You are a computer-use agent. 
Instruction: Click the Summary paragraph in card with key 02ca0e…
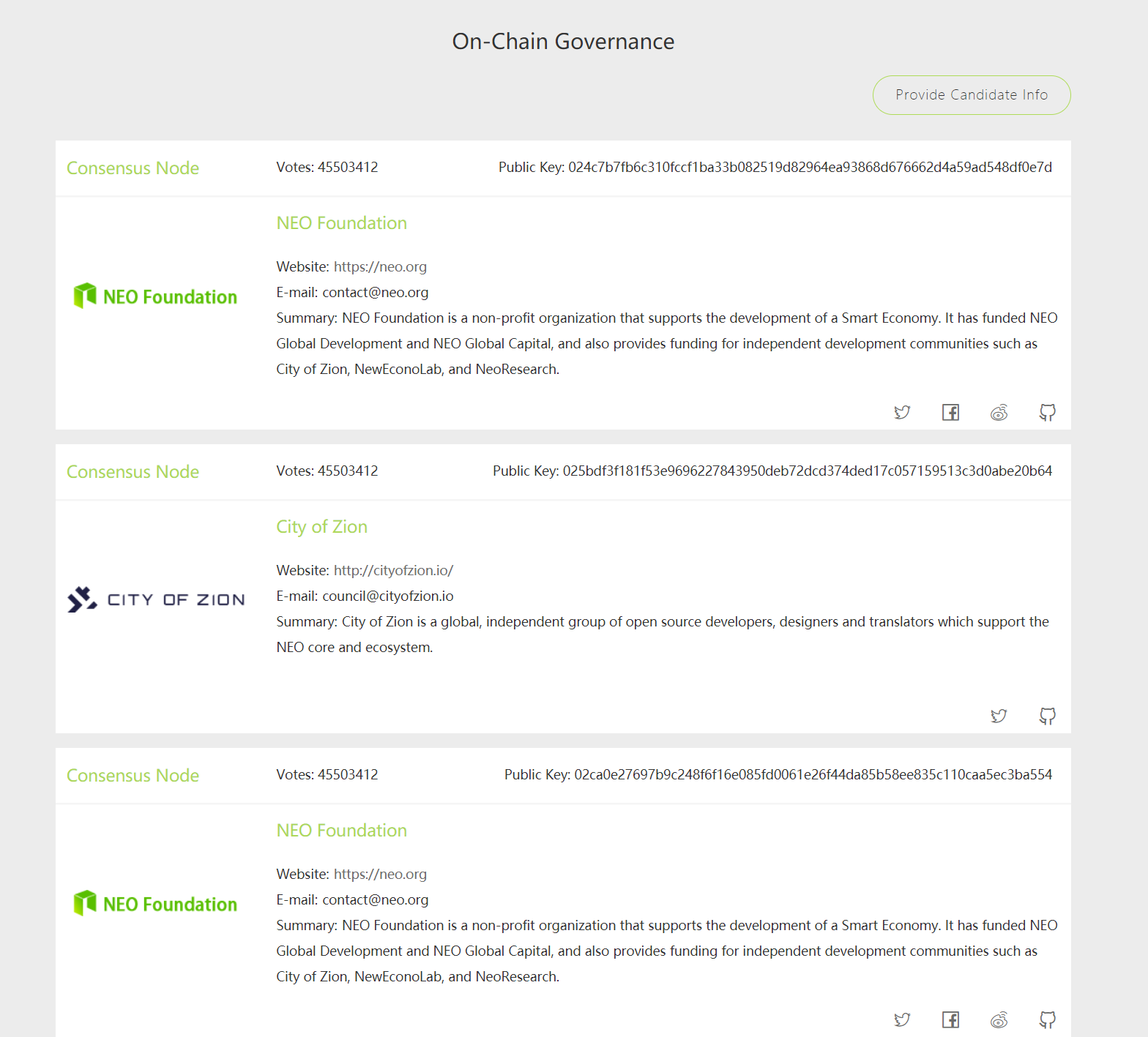click(667, 951)
